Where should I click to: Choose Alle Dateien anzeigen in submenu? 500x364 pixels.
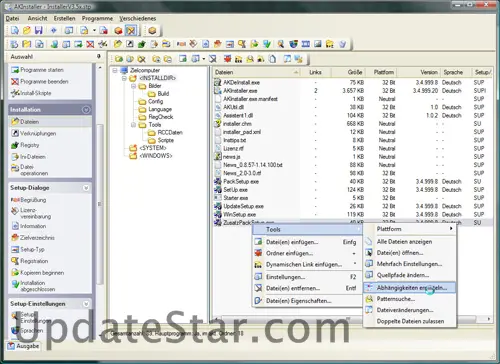click(x=410, y=242)
